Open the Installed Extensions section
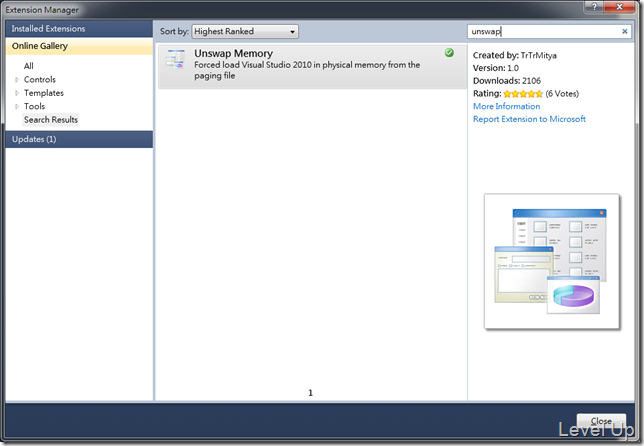Screen dimensions: 644x446 tap(79, 29)
